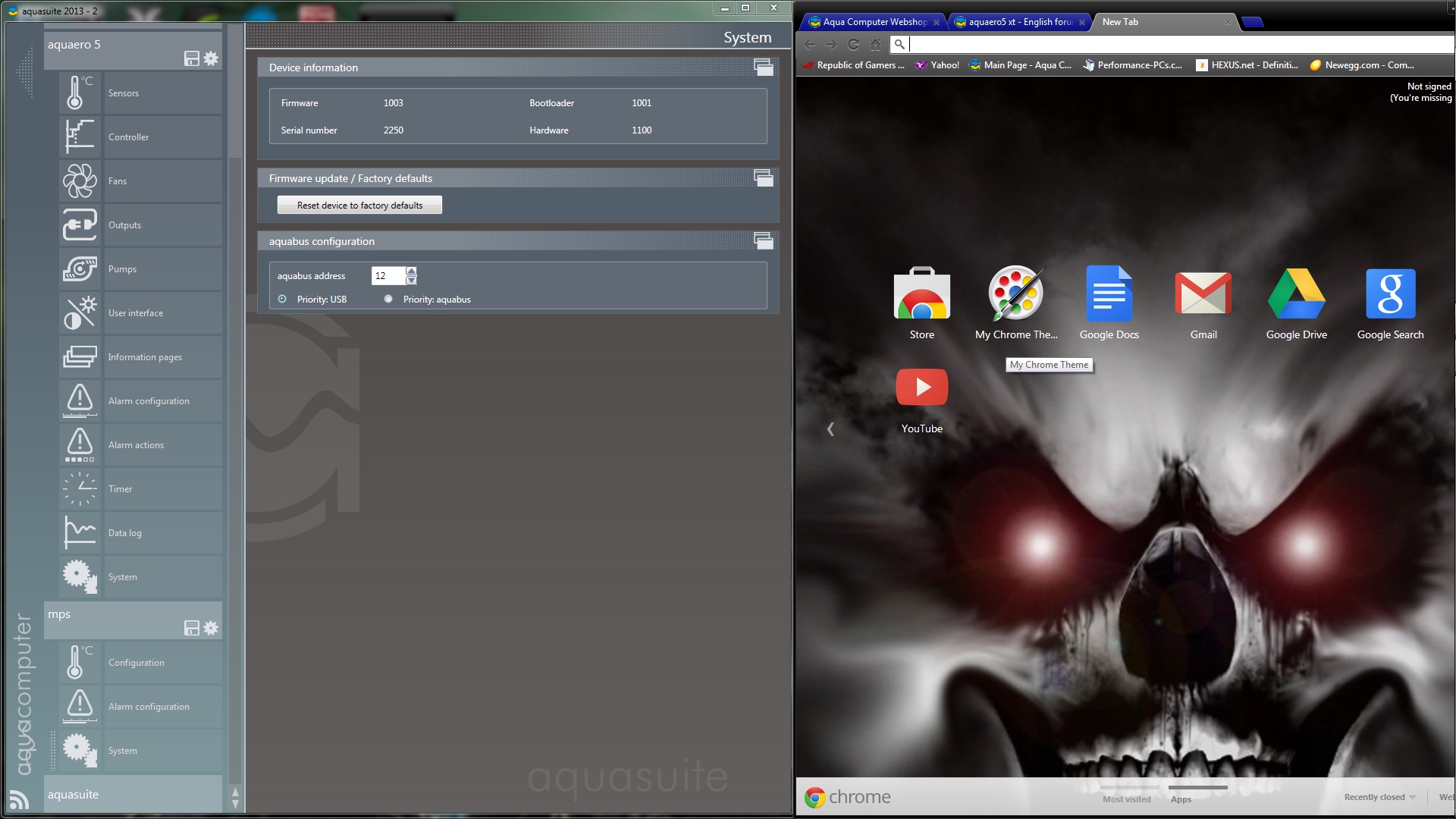1456x819 pixels.
Task: Click the mps save disk icon
Action: tap(192, 628)
